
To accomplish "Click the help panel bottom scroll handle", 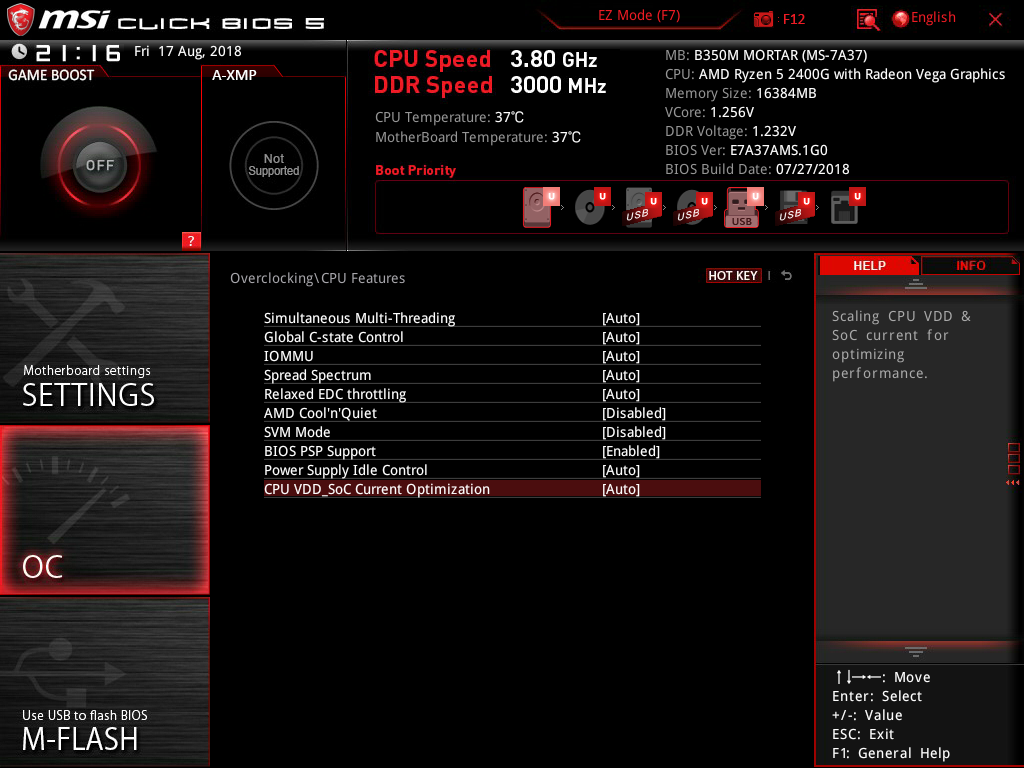I will point(916,652).
